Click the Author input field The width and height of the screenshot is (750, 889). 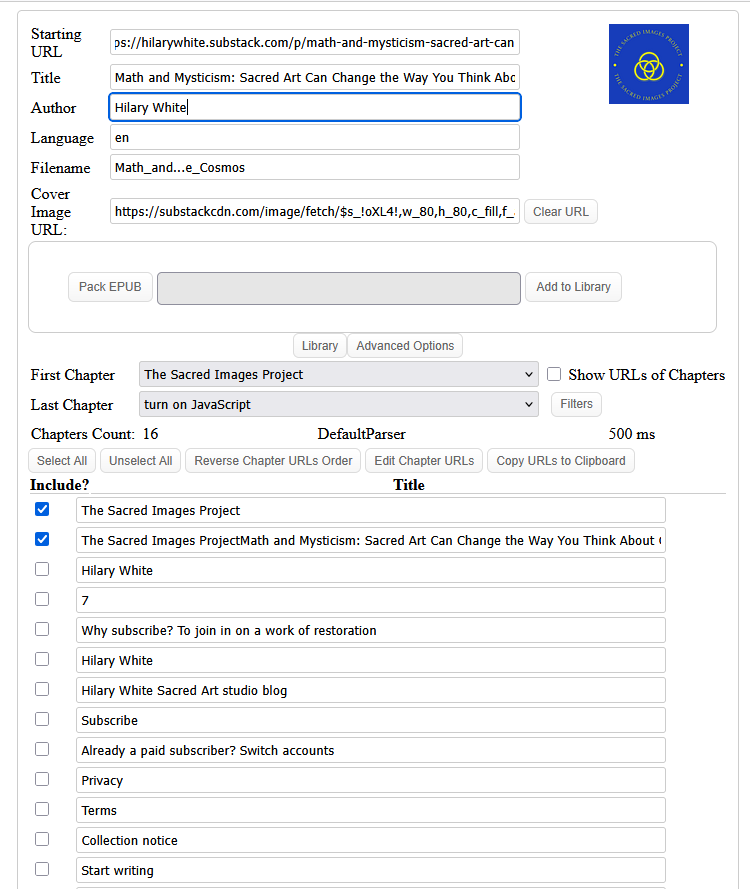[315, 108]
